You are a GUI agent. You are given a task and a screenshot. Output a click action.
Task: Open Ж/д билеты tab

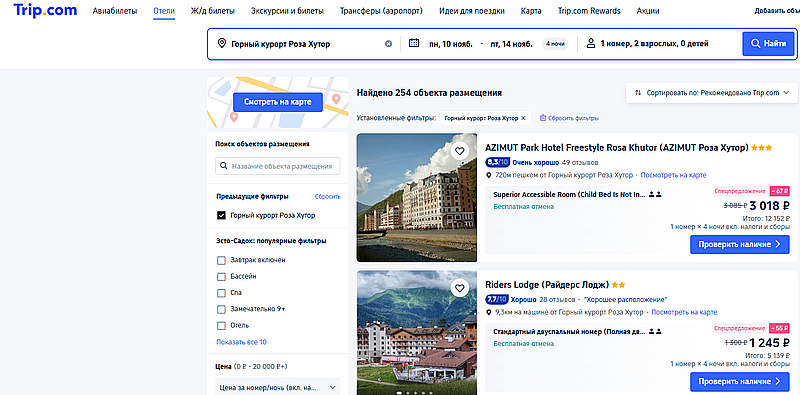pos(213,11)
